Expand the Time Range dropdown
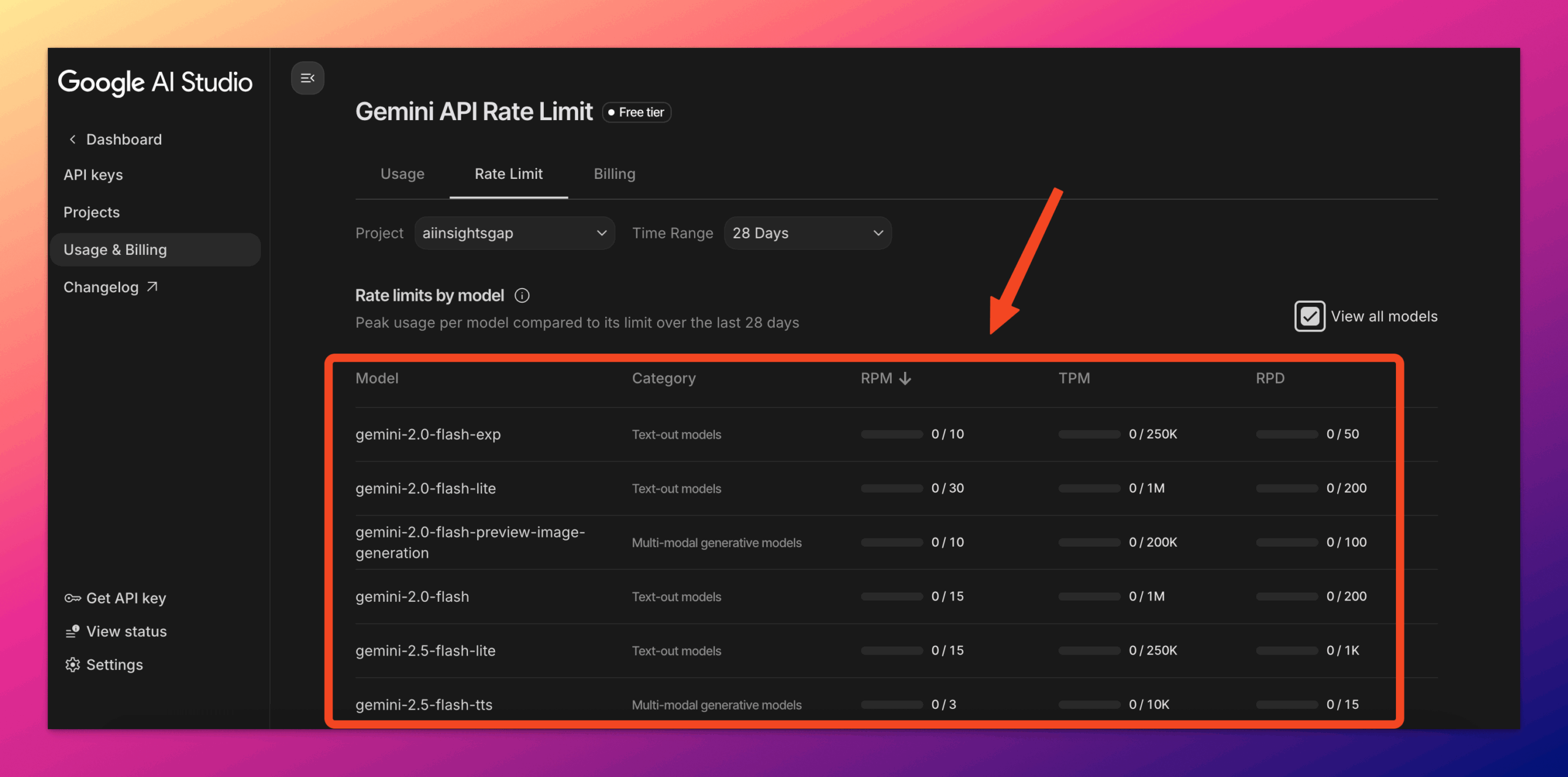1568x777 pixels. tap(807, 233)
